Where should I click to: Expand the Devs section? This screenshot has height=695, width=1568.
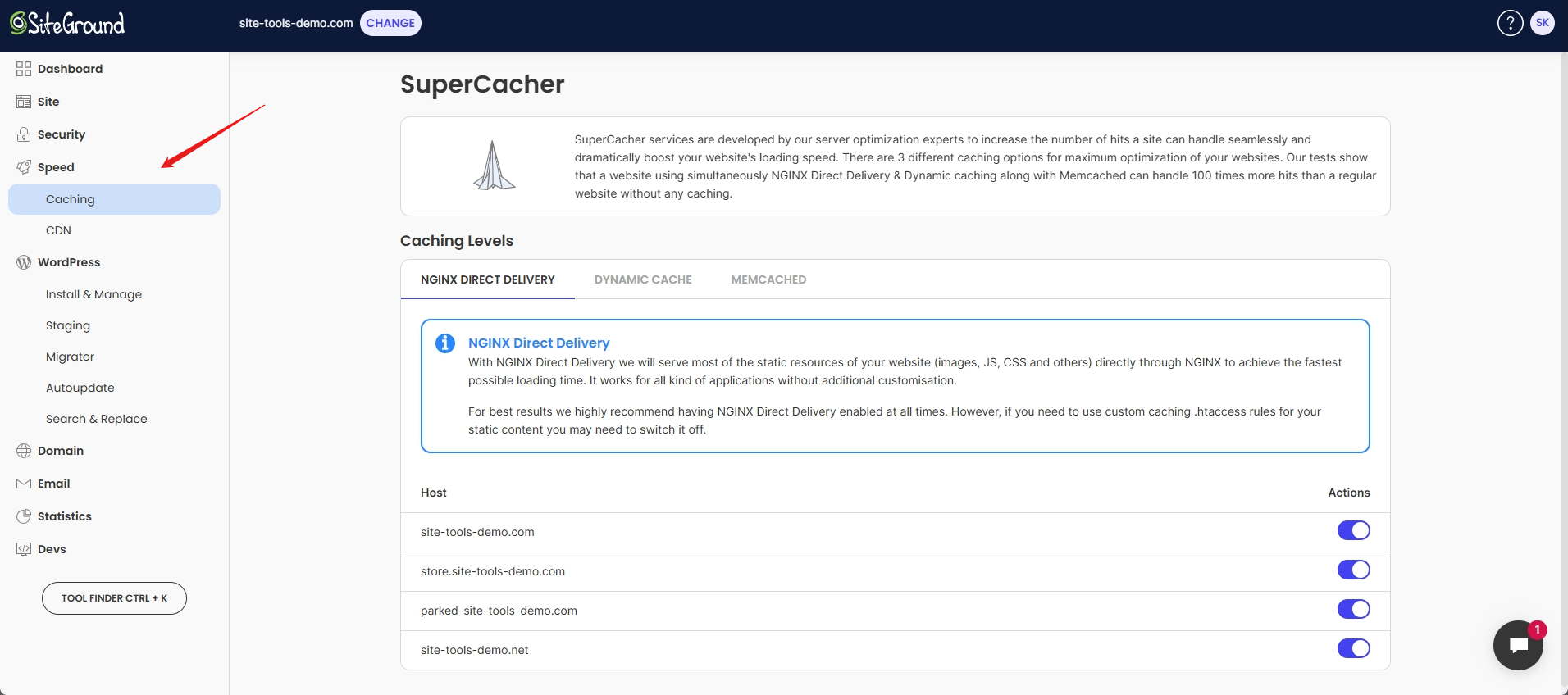[114, 549]
